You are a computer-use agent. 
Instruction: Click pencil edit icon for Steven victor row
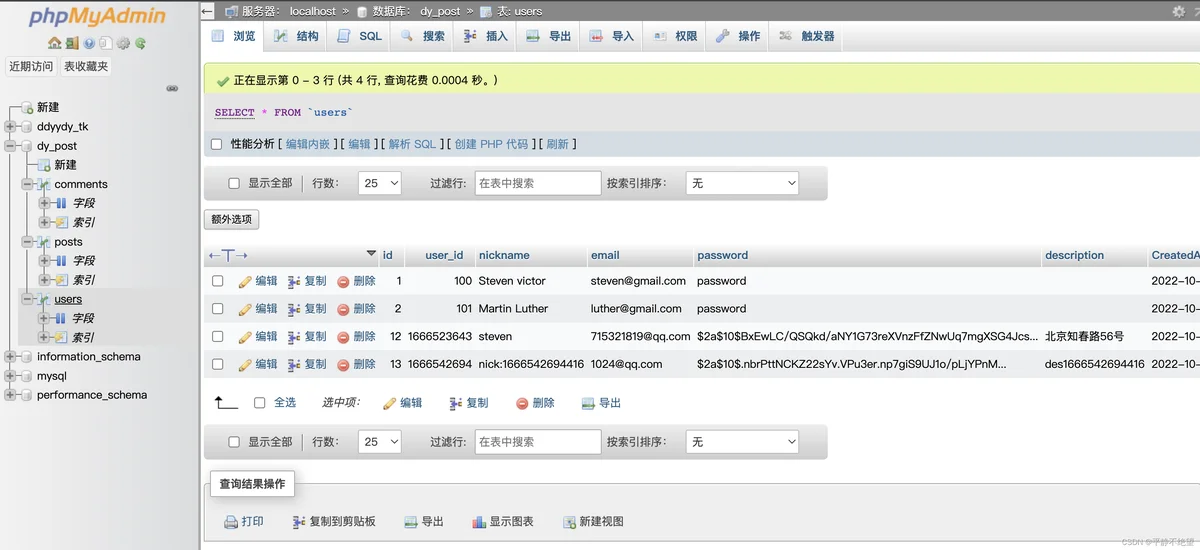pos(246,281)
